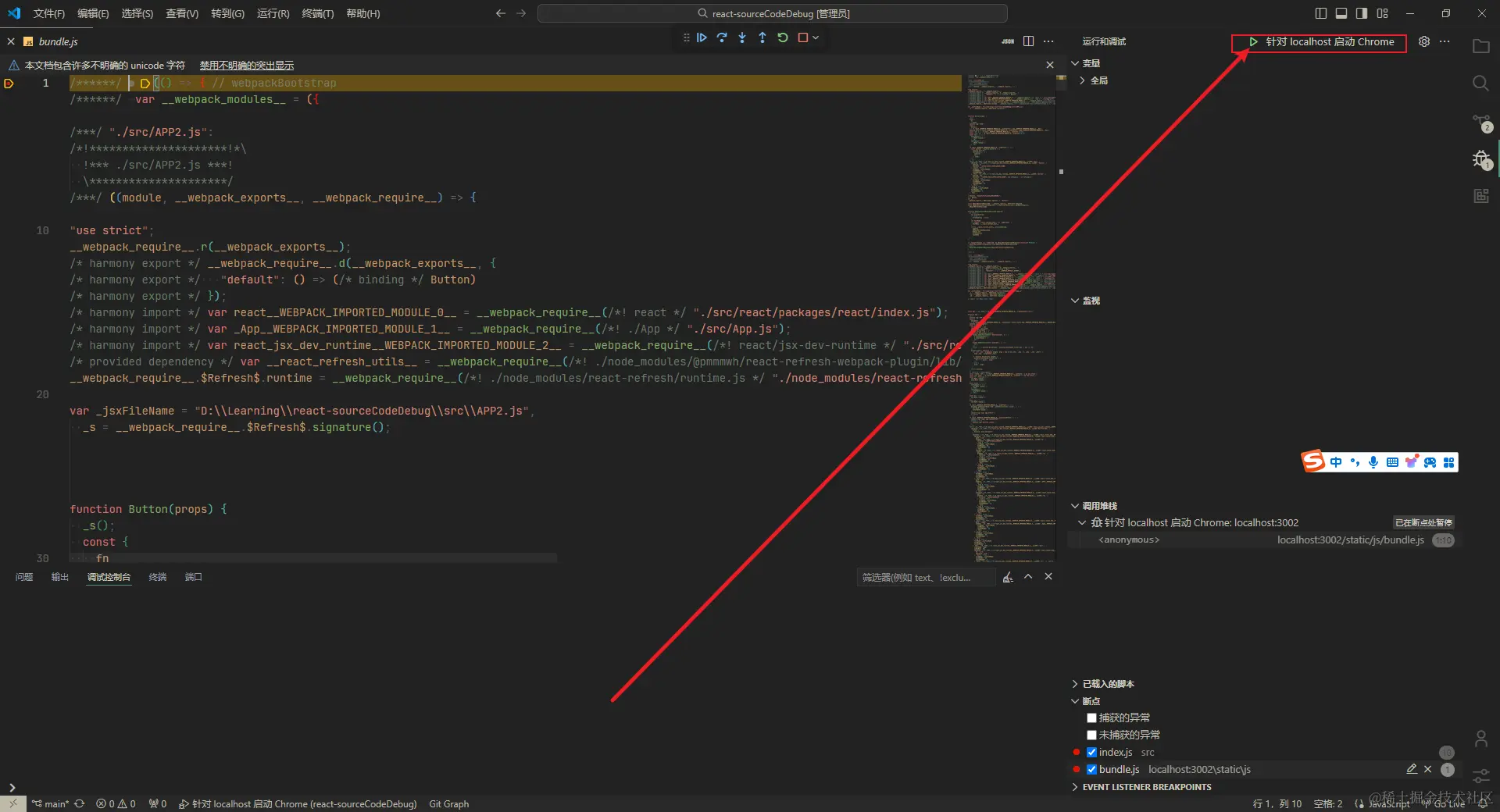
Task: Open the Explorer view in activity bar
Action: [1480, 47]
